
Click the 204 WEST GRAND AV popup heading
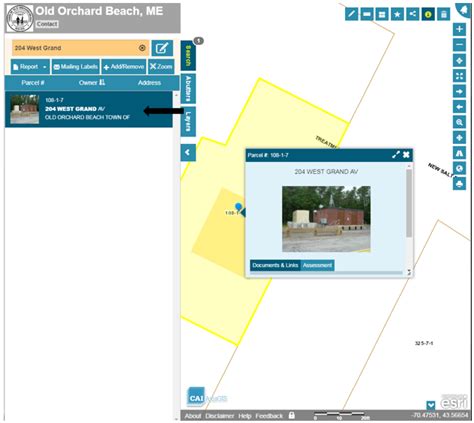pyautogui.click(x=326, y=172)
